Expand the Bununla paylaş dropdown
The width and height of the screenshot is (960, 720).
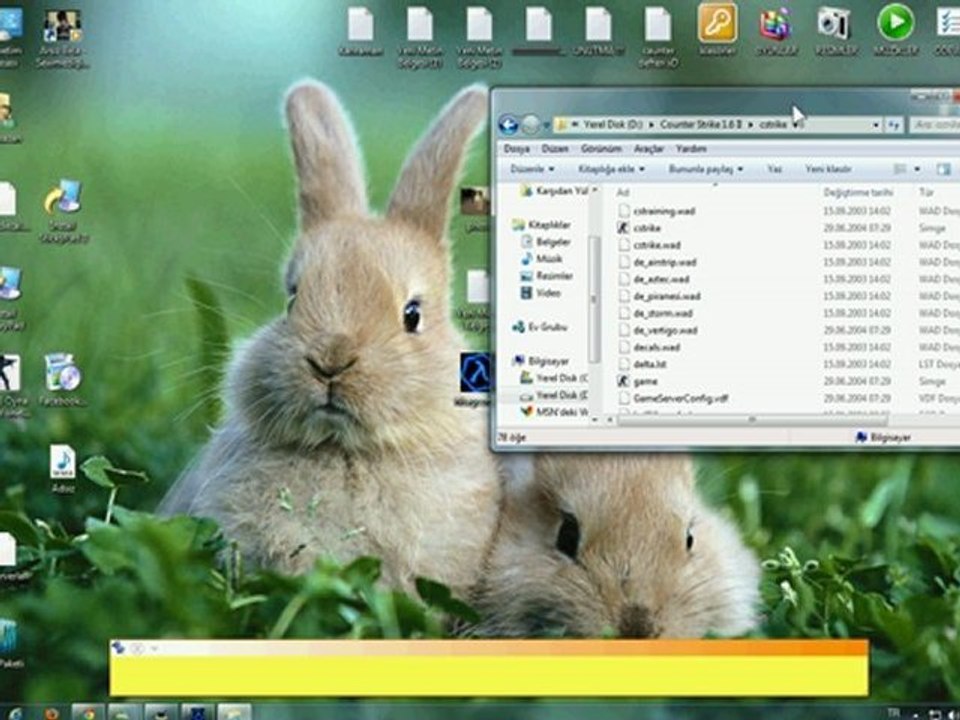pos(705,169)
